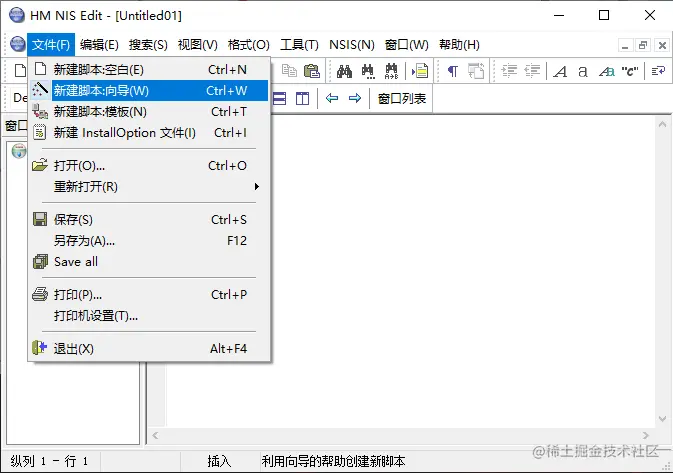Viewport: 673px width, 473px height.
Task: Click the grayed stacked-pages icon beside the pilcrow
Action: click(x=476, y=71)
